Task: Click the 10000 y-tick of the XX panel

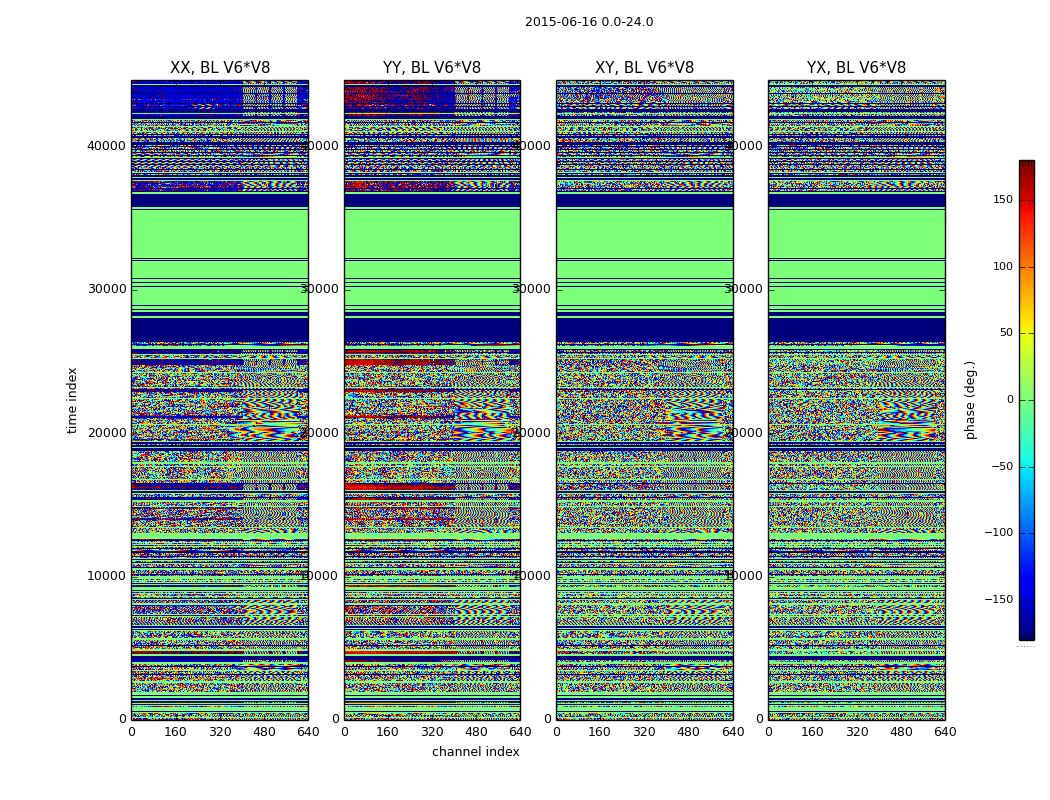Action: tap(107, 575)
